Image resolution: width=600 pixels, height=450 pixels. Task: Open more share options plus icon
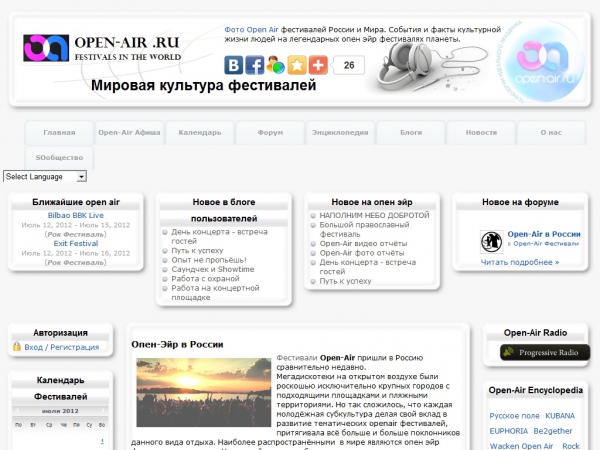point(318,65)
